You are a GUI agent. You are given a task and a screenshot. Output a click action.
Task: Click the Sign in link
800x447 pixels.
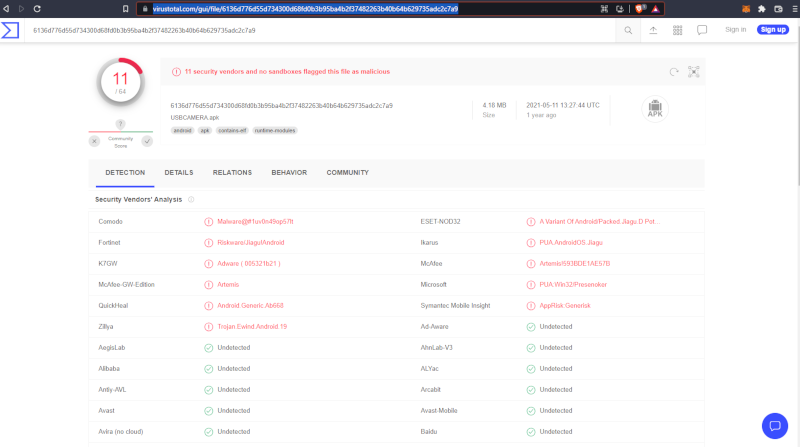coord(735,30)
